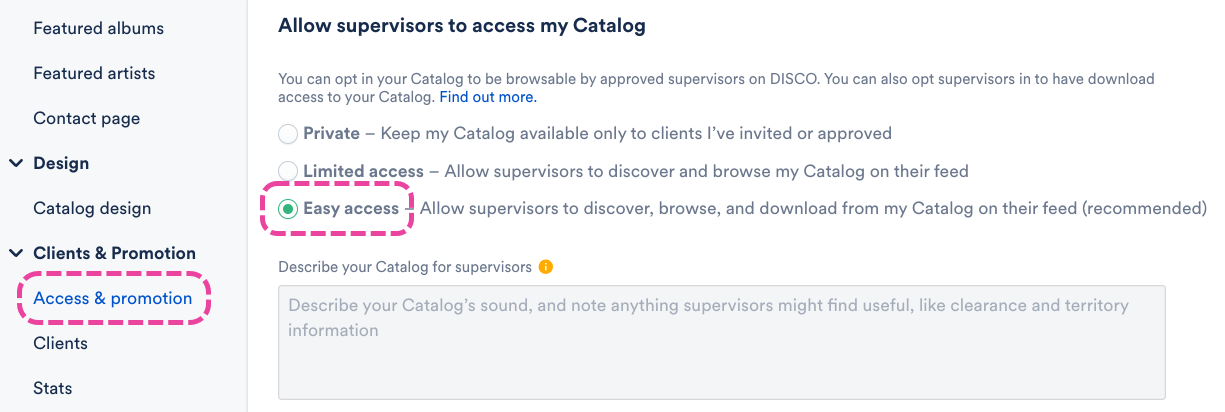The width and height of the screenshot is (1225, 412).
Task: Choose the Limited access radio option
Action: (288, 171)
